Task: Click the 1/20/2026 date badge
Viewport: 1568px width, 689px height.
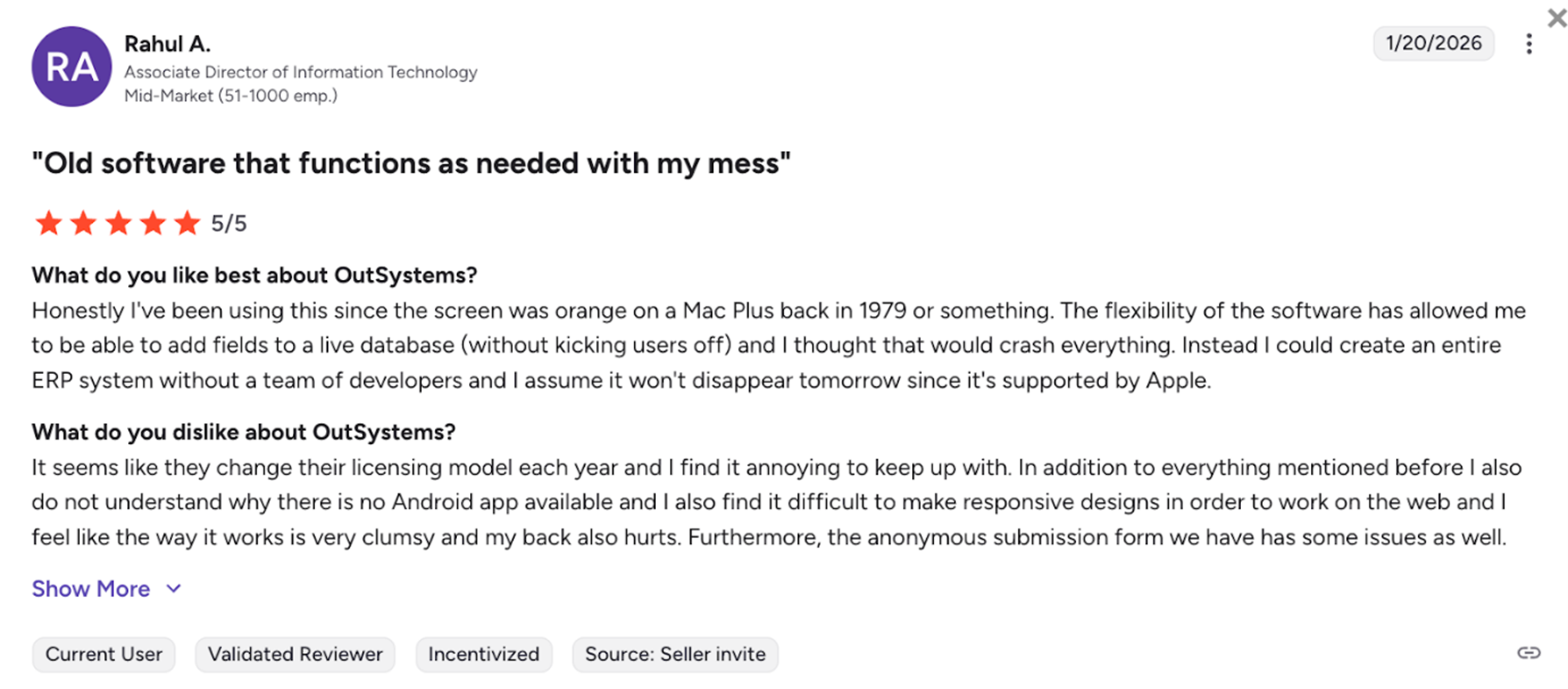Action: [1433, 43]
